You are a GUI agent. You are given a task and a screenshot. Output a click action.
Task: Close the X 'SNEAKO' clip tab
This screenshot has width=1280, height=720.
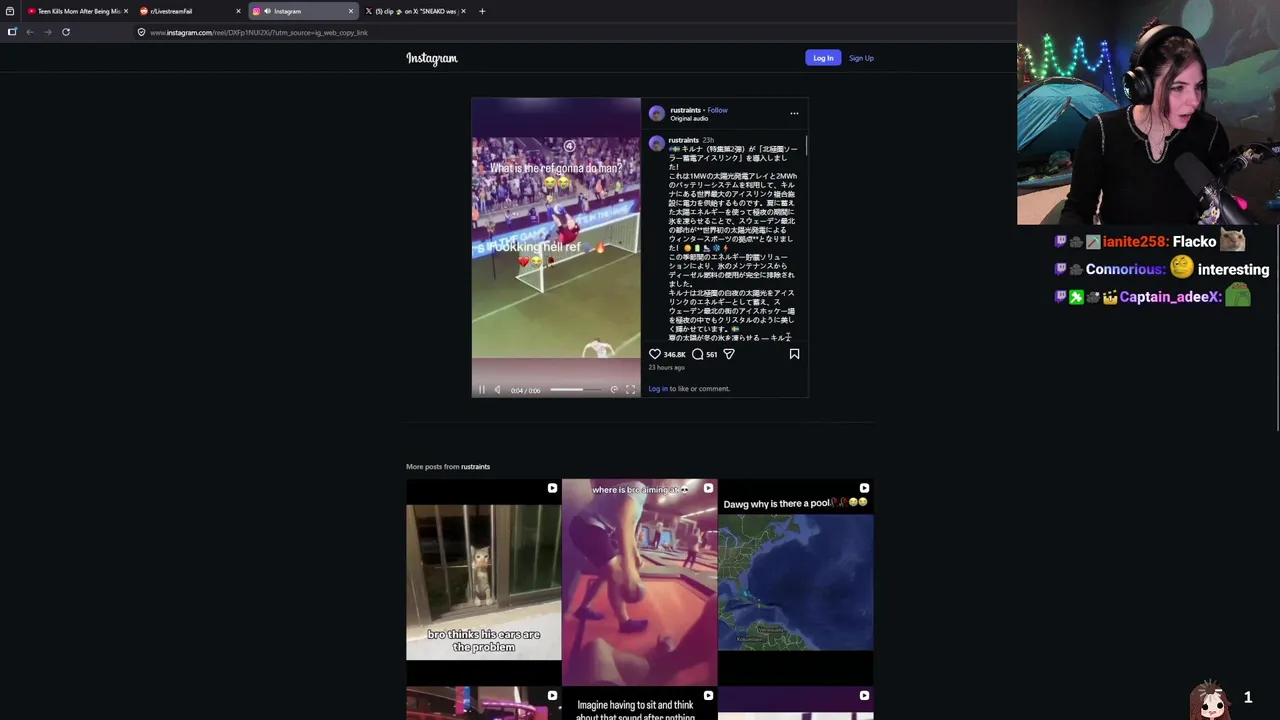coord(463,11)
